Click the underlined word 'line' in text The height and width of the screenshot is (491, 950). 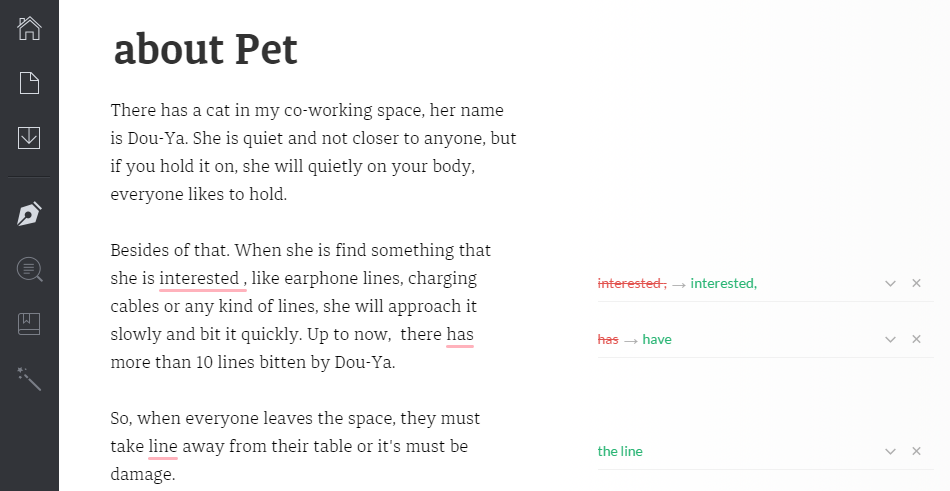point(163,446)
